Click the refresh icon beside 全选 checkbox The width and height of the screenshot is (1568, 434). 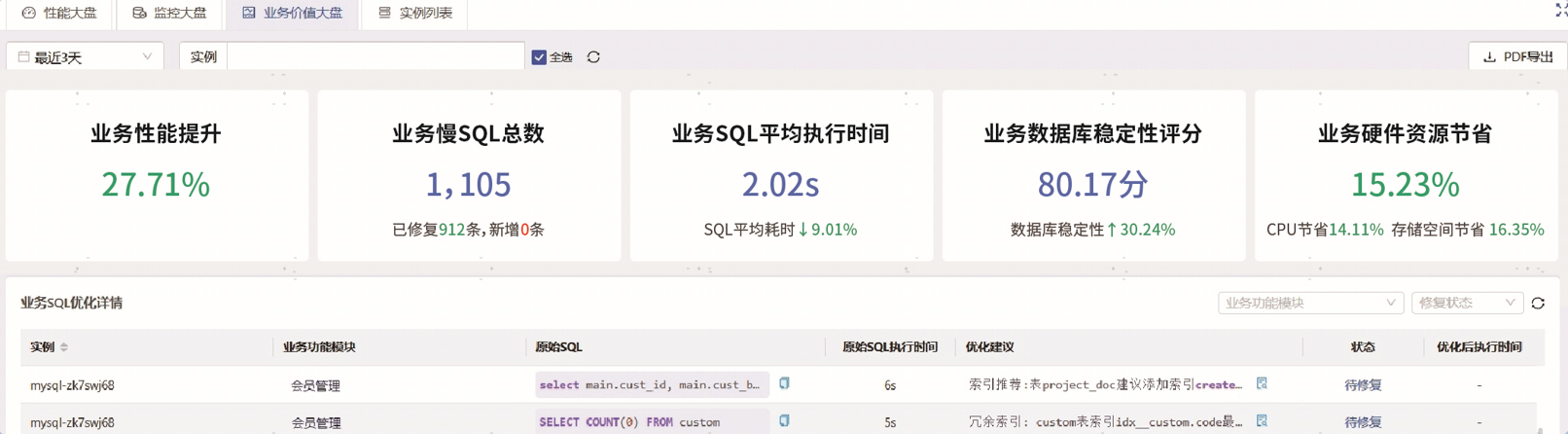pos(593,57)
